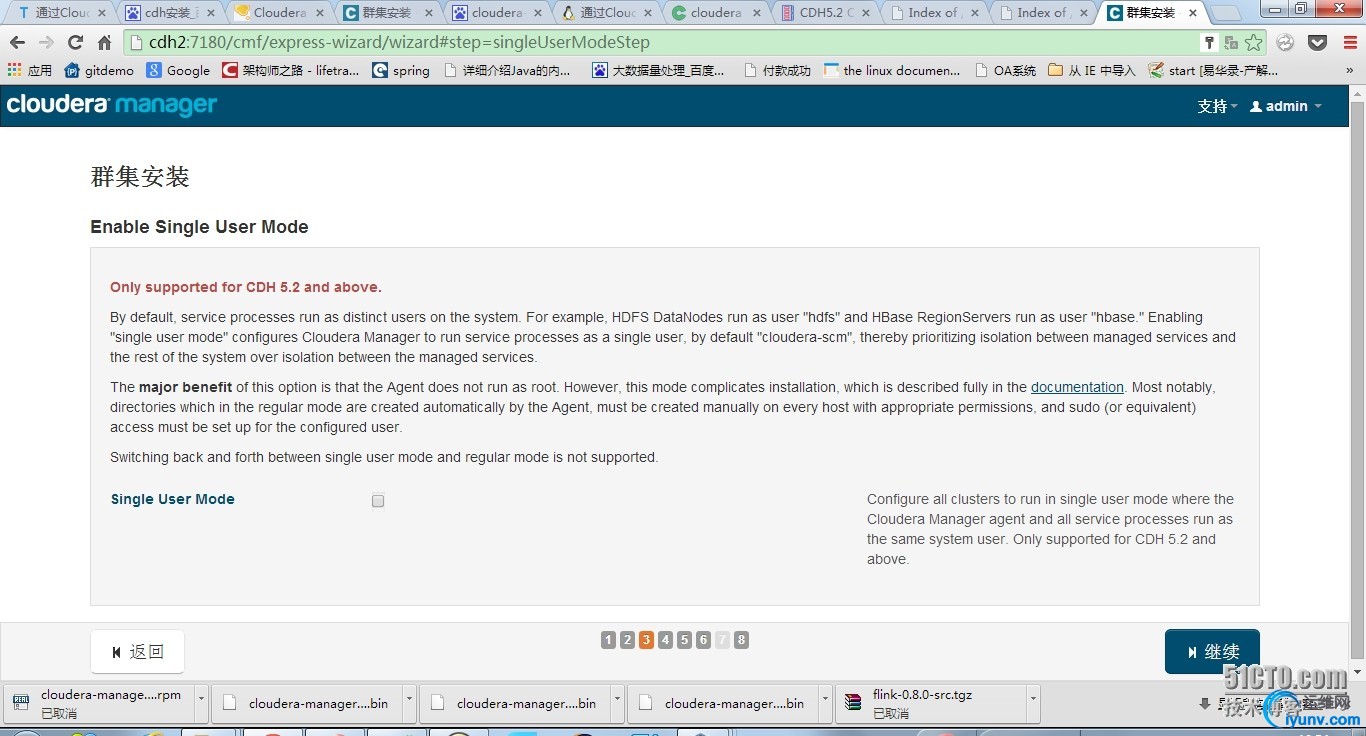This screenshot has height=736, width=1366.
Task: Open the browser home page icon
Action: click(104, 43)
